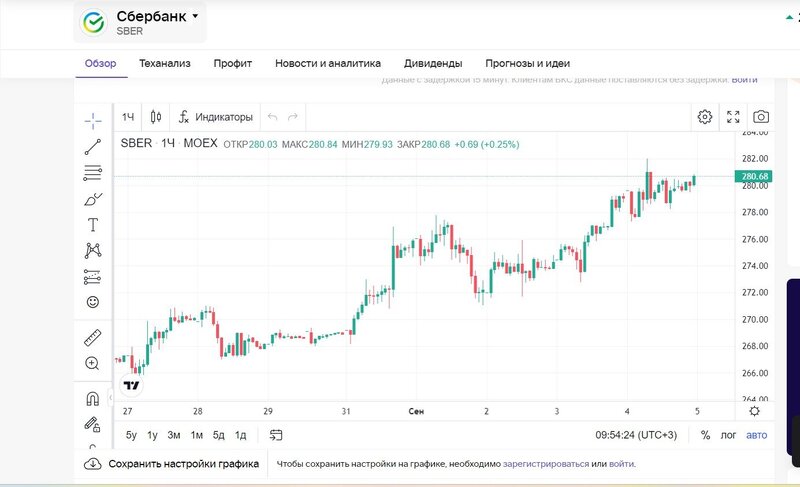Select the trend line drawing tool
Viewport: 800px width, 487px height.
tap(93, 147)
